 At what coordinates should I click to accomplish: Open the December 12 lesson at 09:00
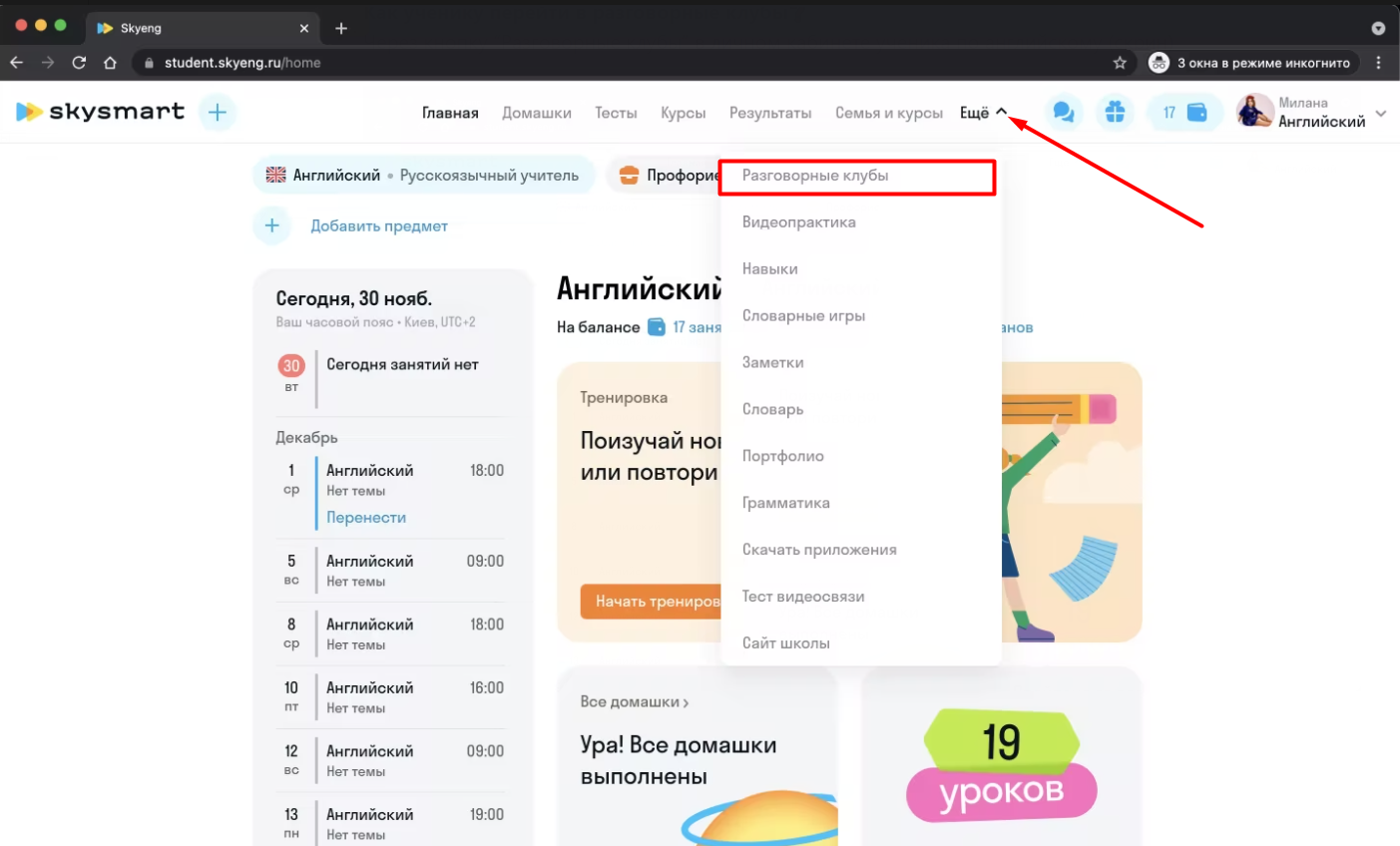[x=390, y=761]
